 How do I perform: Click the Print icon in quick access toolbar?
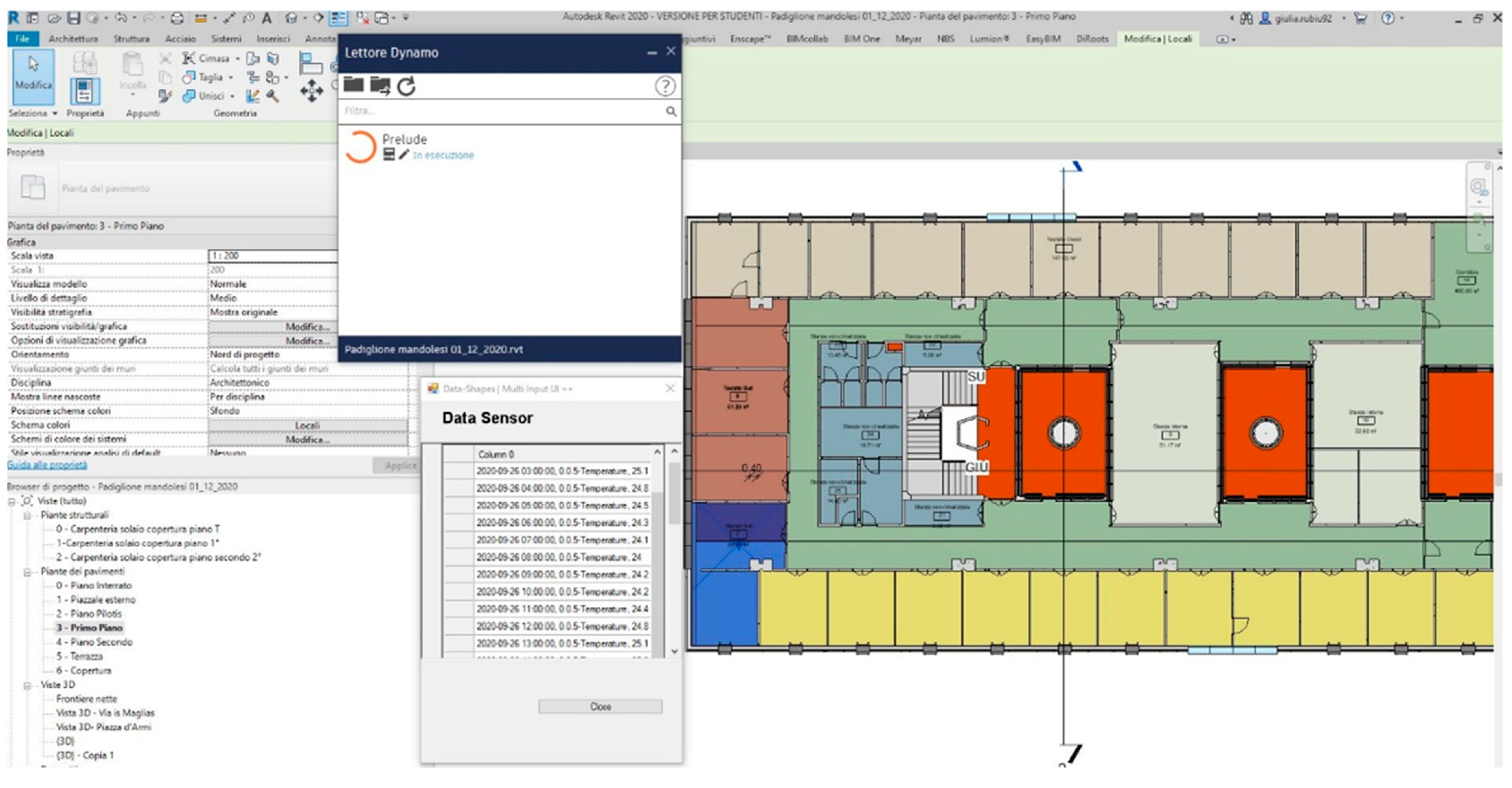pos(177,18)
